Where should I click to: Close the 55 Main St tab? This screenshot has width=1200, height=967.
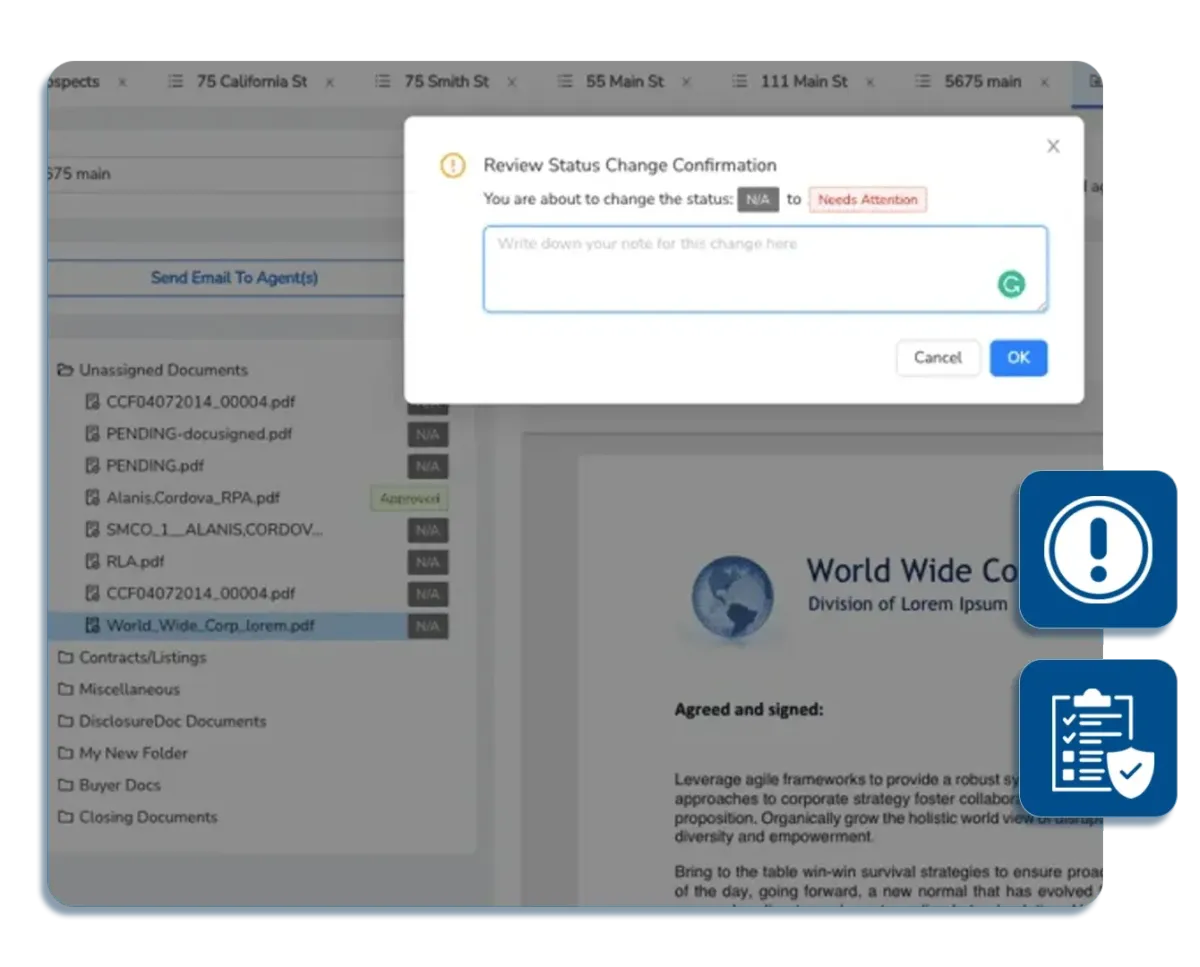(x=687, y=82)
